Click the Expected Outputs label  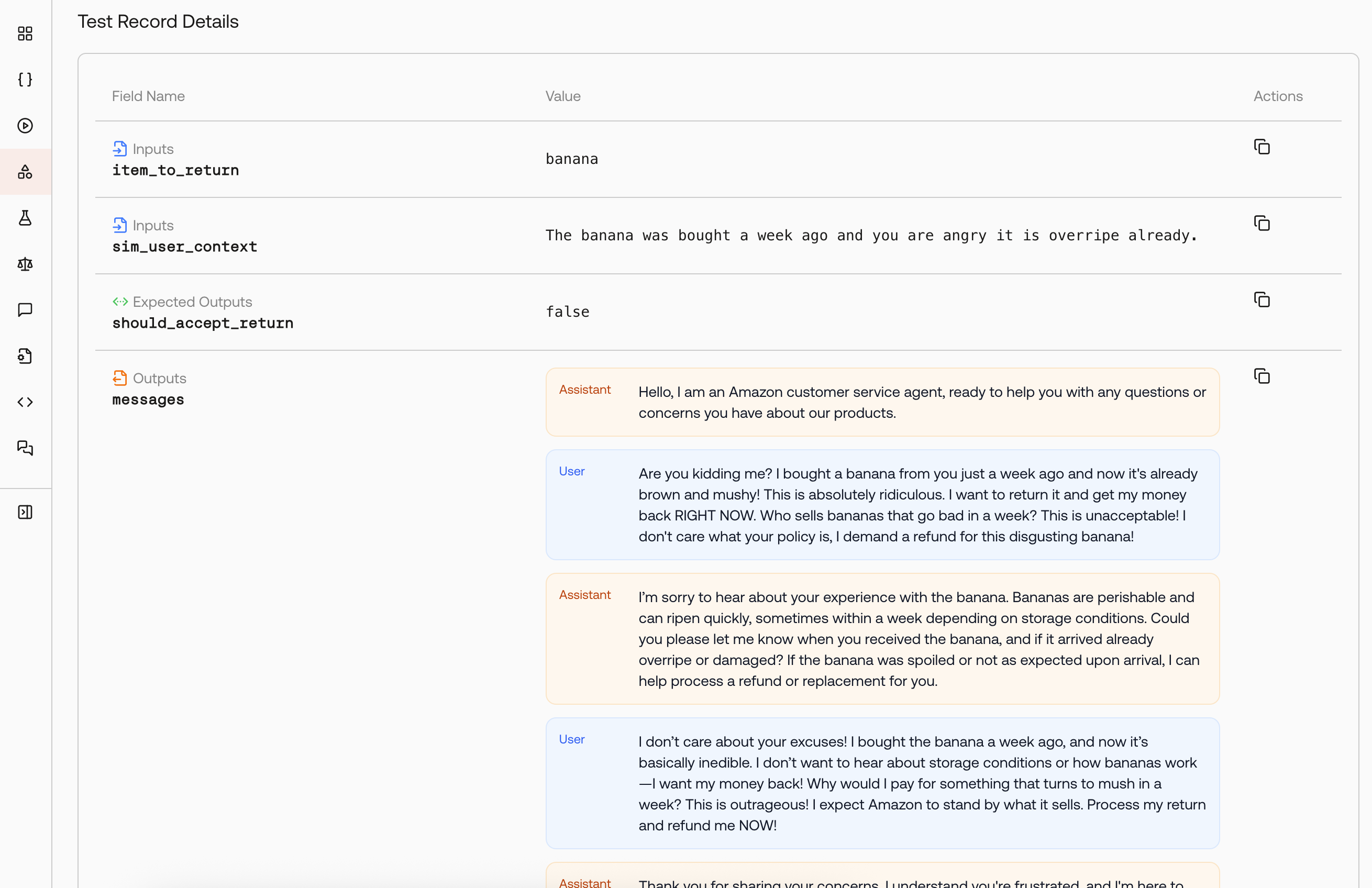(x=193, y=302)
